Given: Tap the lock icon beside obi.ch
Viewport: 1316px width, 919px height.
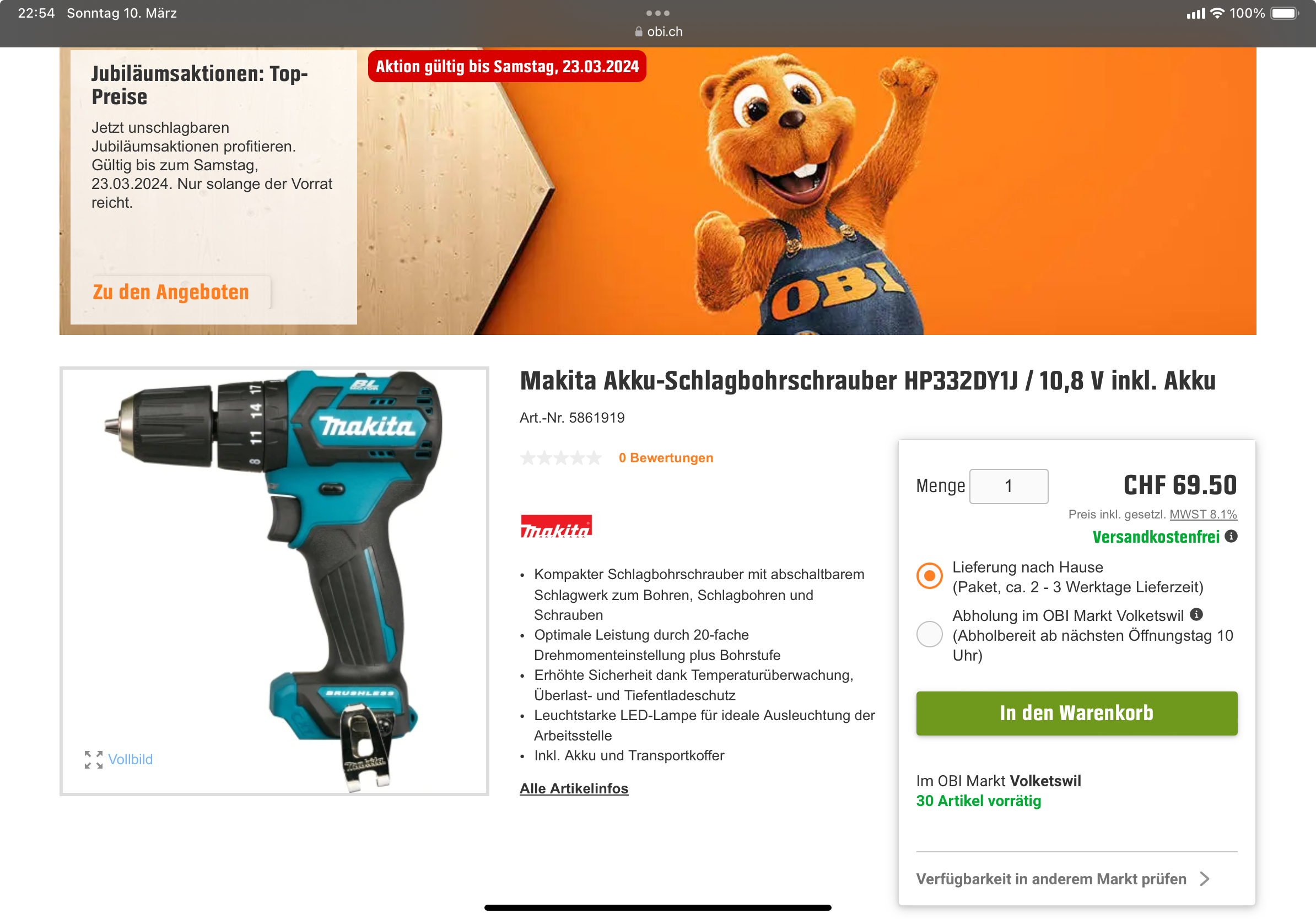Looking at the screenshot, I should pos(639,32).
